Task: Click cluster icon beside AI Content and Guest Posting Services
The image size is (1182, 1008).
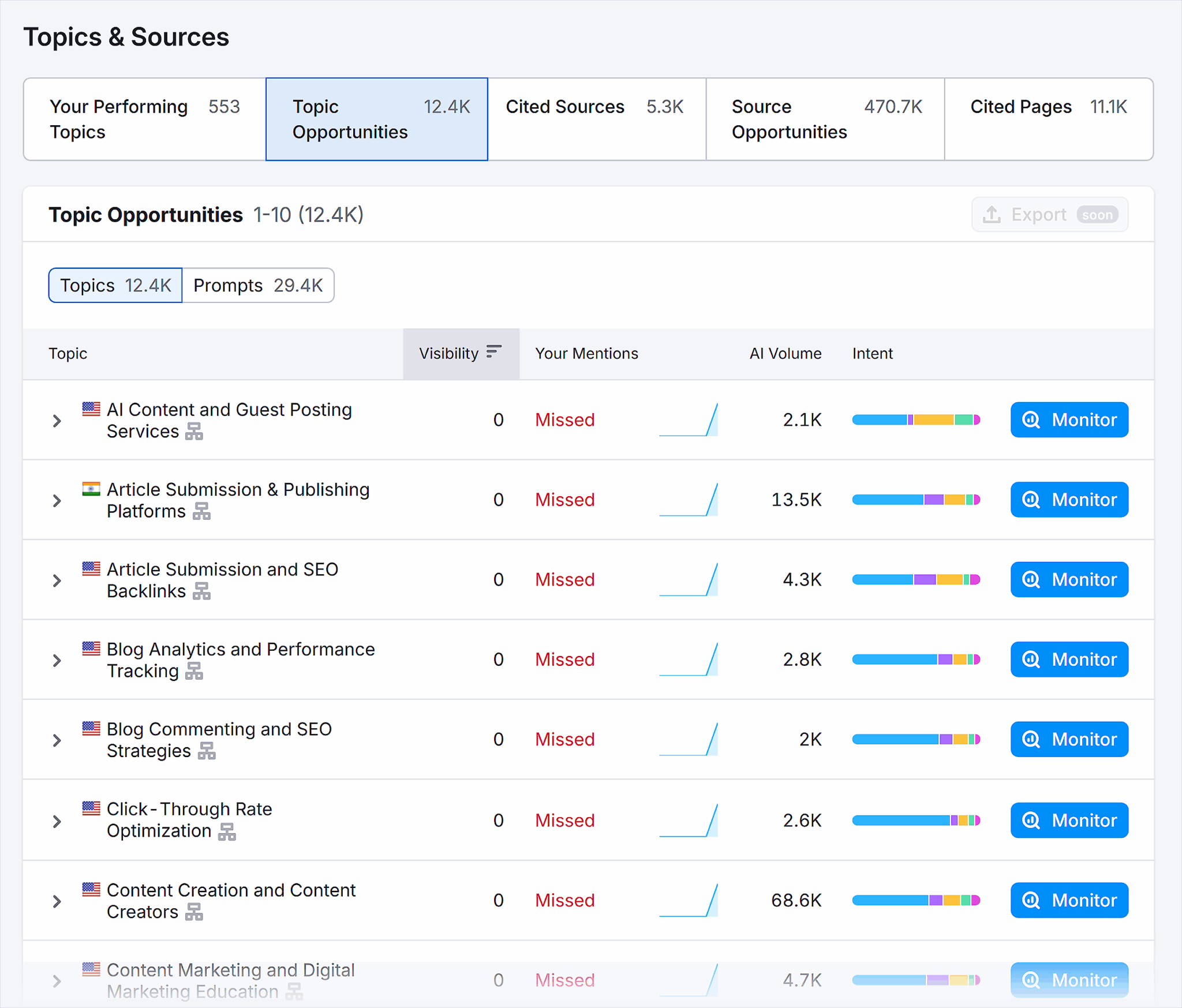Action: [194, 432]
